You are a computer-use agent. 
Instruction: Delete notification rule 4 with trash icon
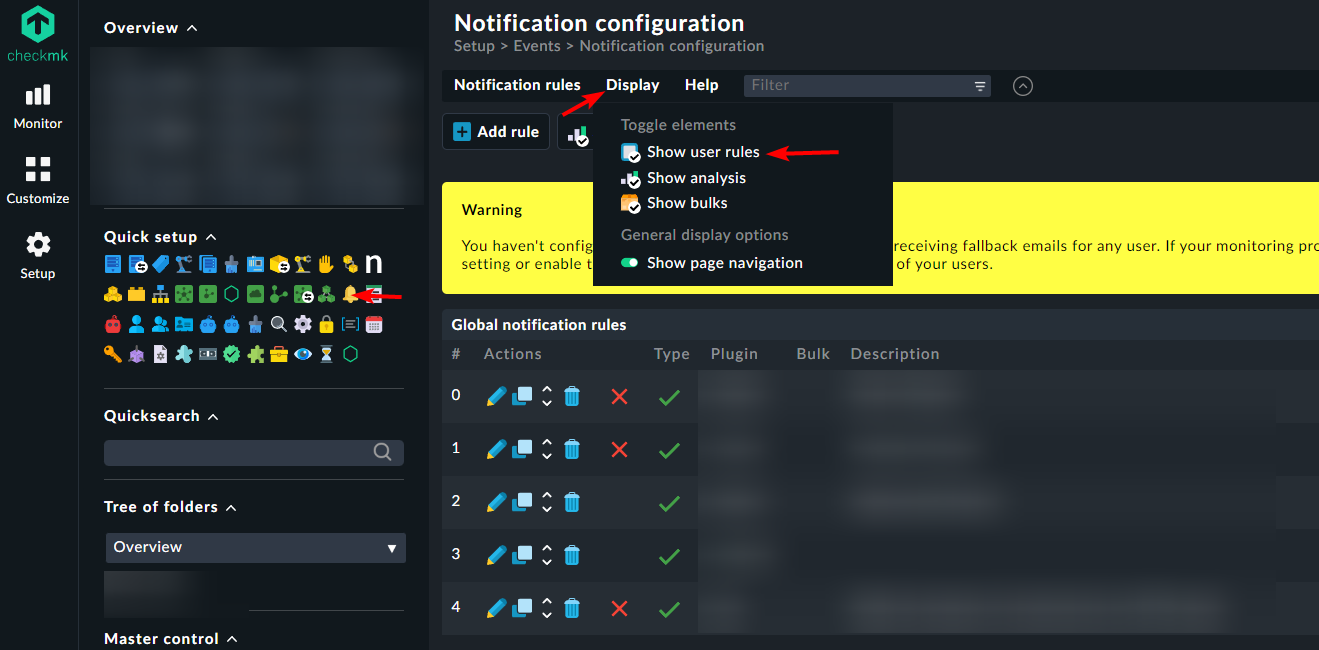[x=571, y=608]
